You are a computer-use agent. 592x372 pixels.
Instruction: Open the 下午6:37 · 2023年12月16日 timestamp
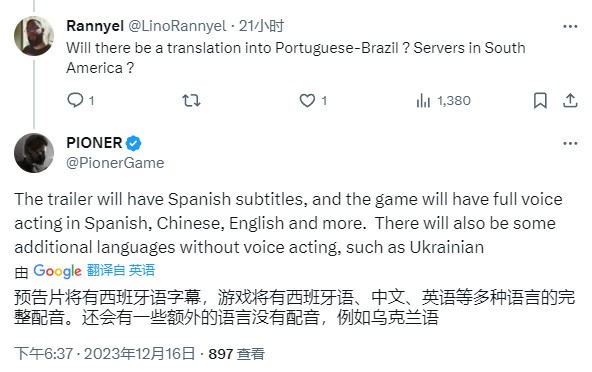click(105, 354)
